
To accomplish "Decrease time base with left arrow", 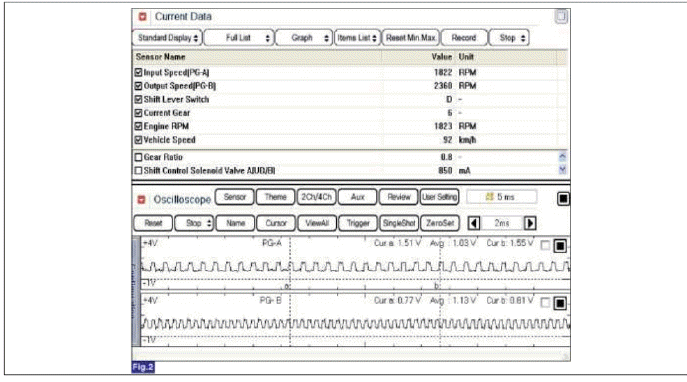I will (474, 223).
